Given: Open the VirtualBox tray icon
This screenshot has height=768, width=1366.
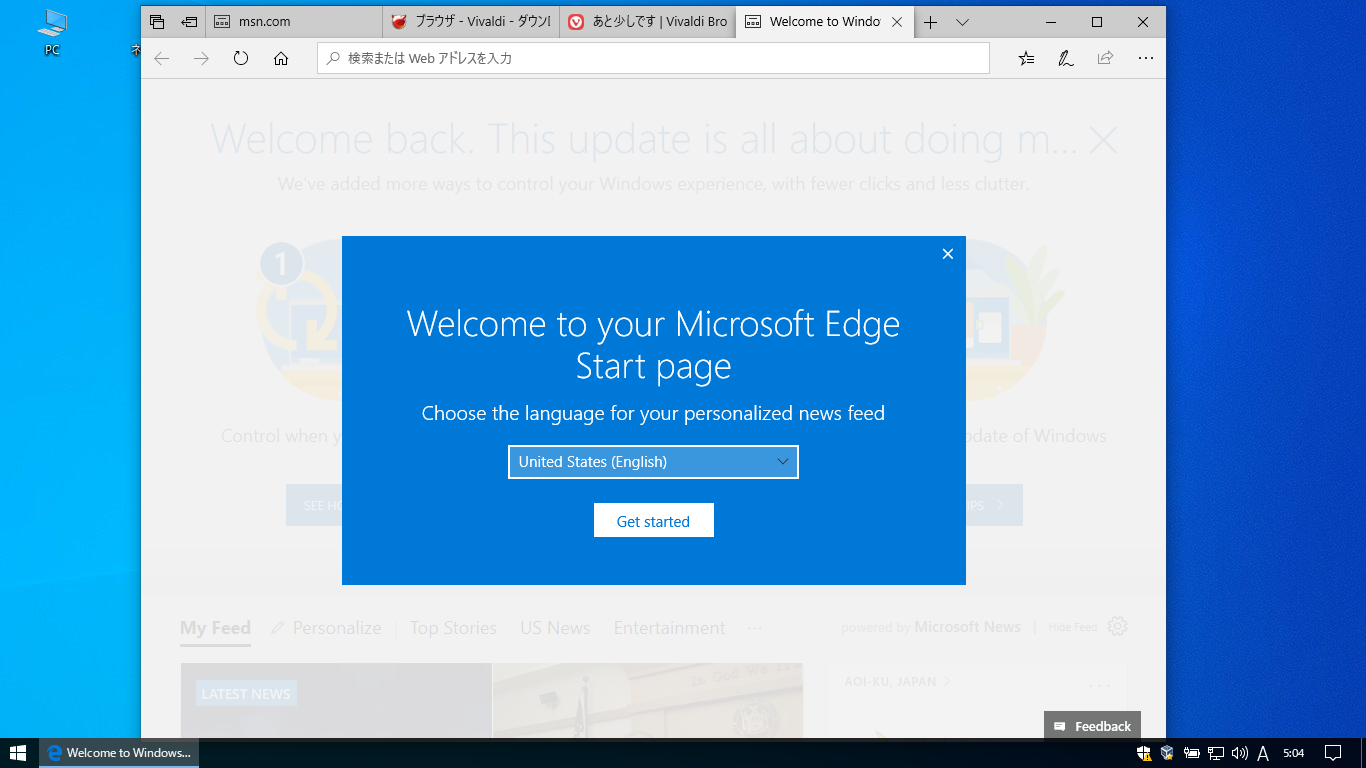Looking at the screenshot, I should pos(1167,753).
